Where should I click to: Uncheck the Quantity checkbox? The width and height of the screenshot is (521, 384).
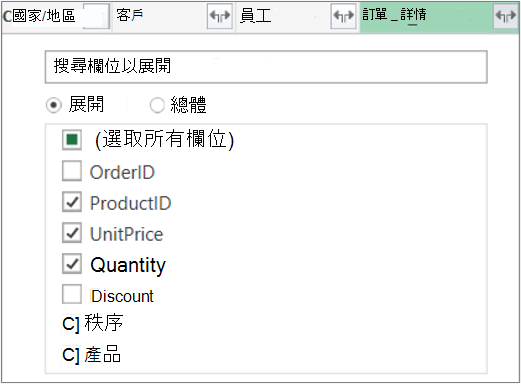coord(72,264)
